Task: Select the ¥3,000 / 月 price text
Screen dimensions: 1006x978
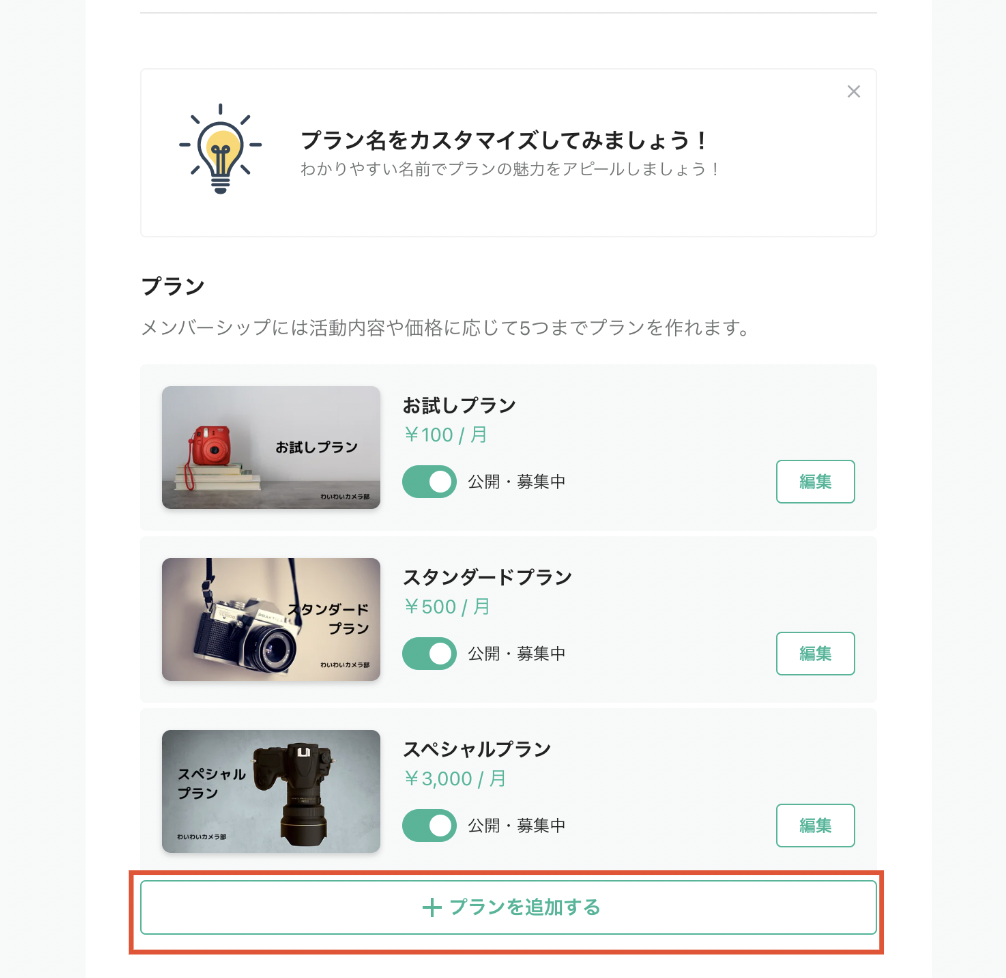Action: point(455,779)
